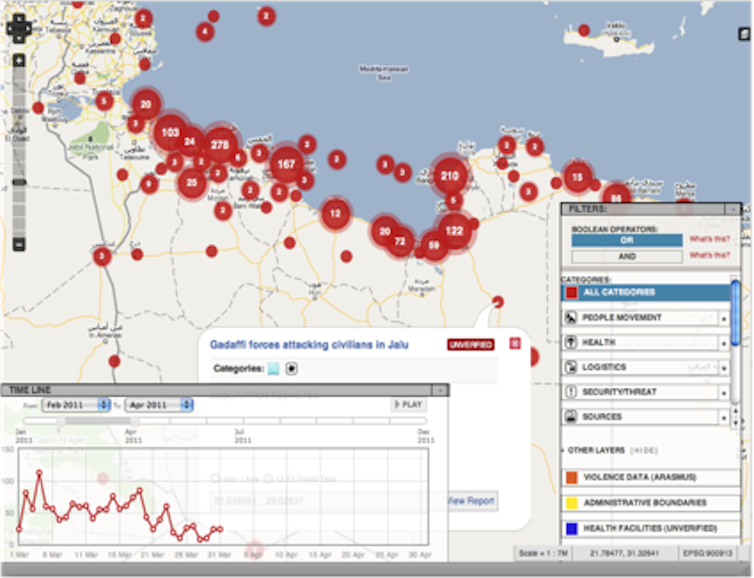This screenshot has height=578, width=754.
Task: Click the SOURCES category icon
Action: (570, 417)
